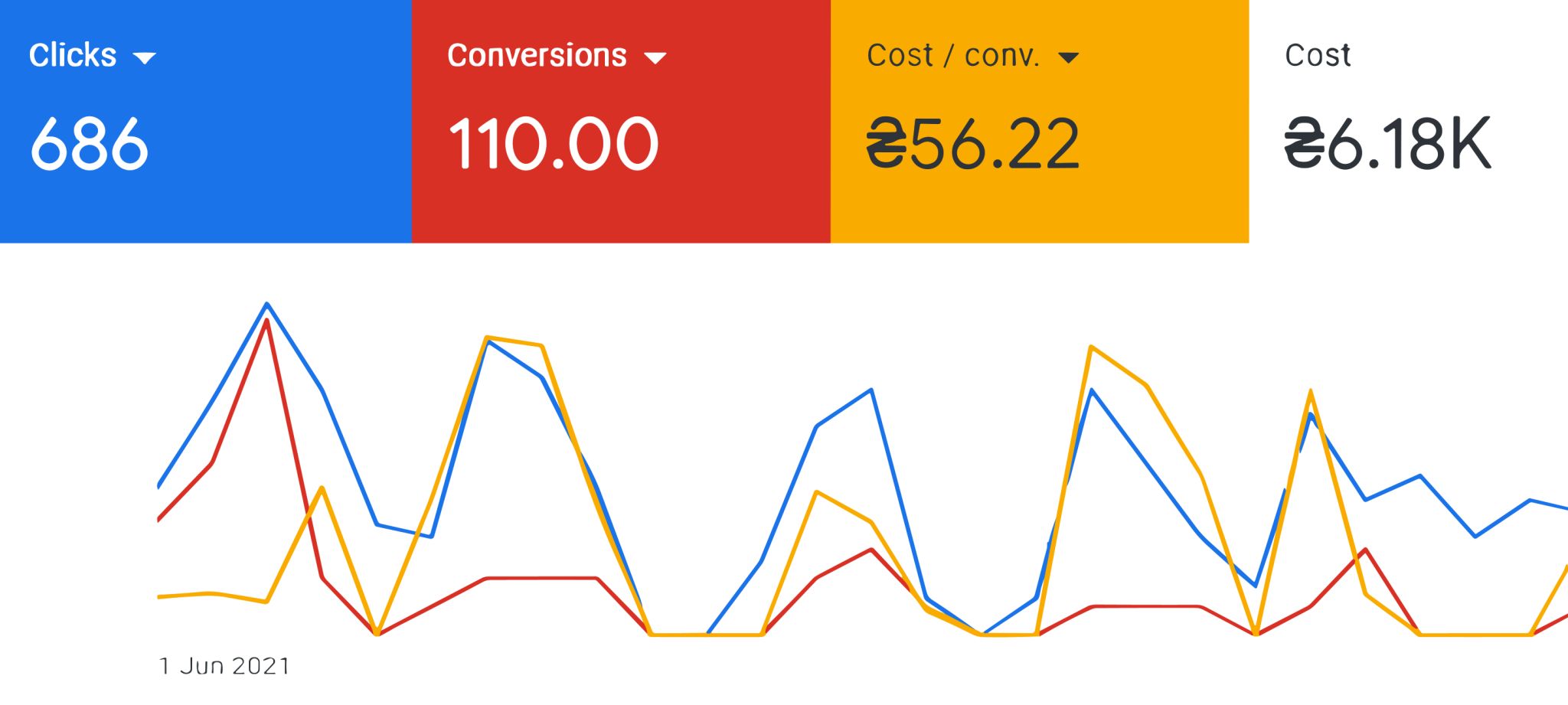Image resolution: width=1568 pixels, height=705 pixels.
Task: Click the 110.00 conversions value
Action: (553, 144)
